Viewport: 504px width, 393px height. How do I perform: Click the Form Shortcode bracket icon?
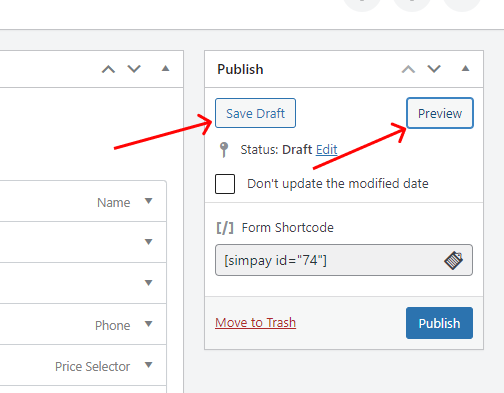pos(225,228)
